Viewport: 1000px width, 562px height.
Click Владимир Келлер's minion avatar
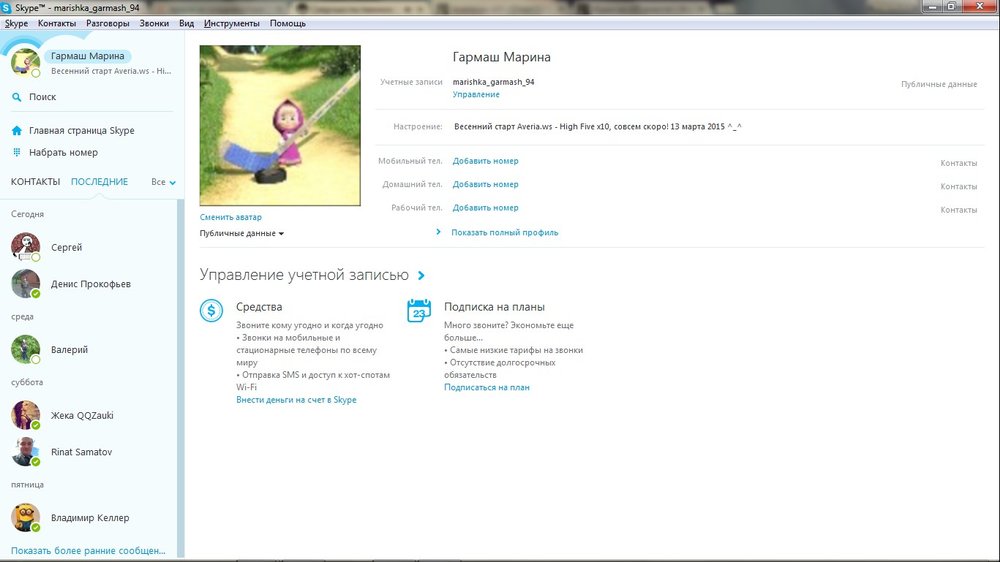click(x=26, y=517)
